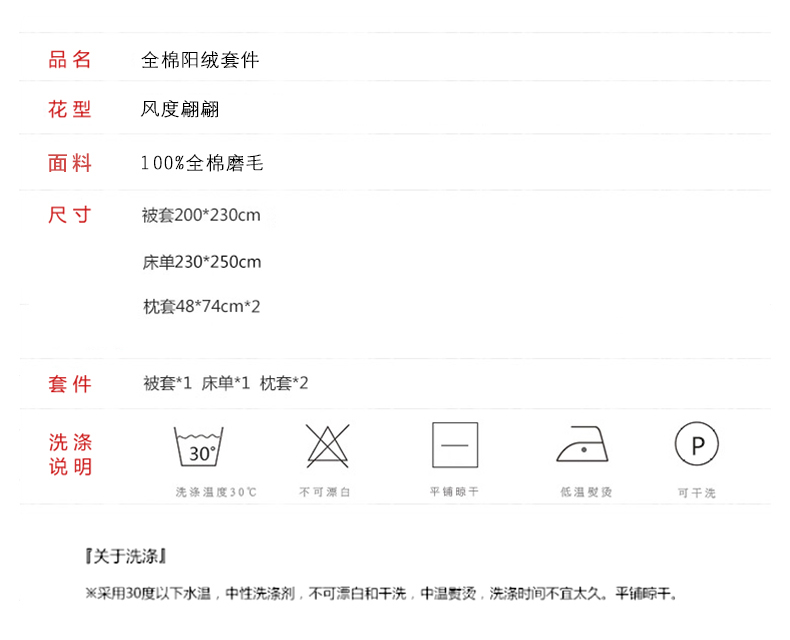
Task: Select the 低温熨烫 caption
Action: (586, 492)
